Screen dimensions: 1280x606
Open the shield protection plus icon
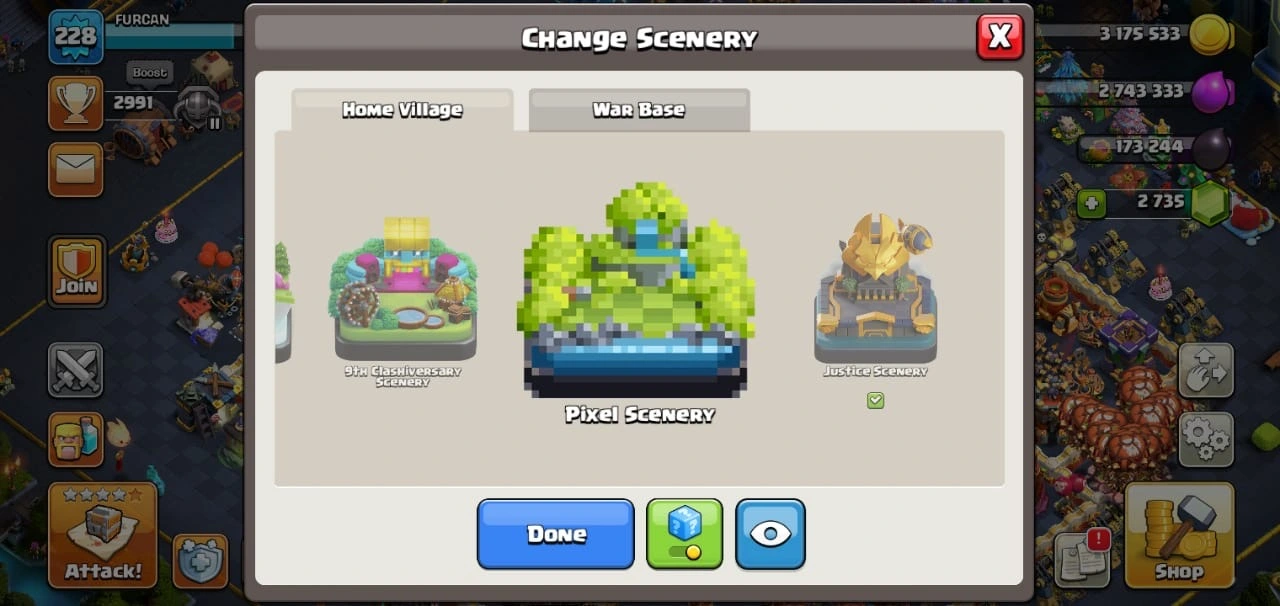201,560
